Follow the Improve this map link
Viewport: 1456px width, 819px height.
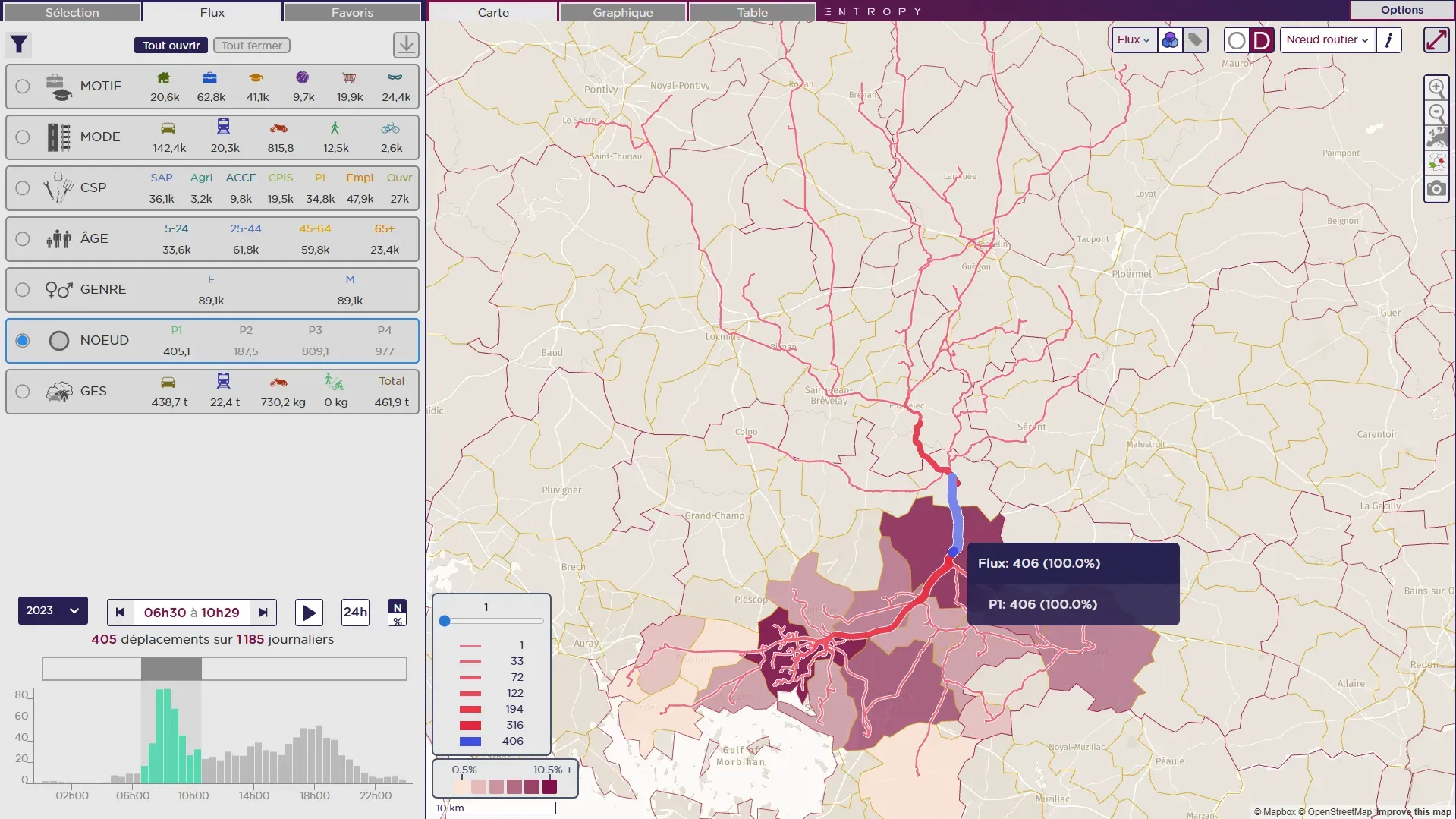tap(1414, 812)
